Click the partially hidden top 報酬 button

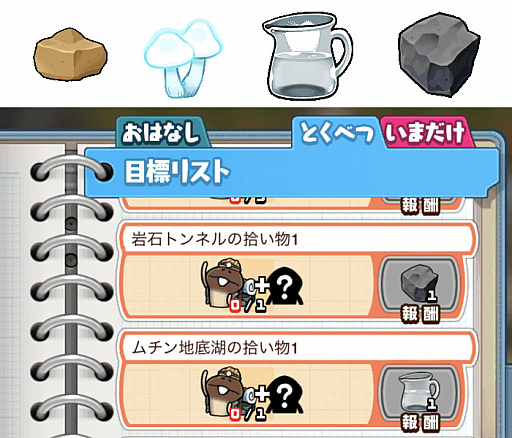click(420, 204)
